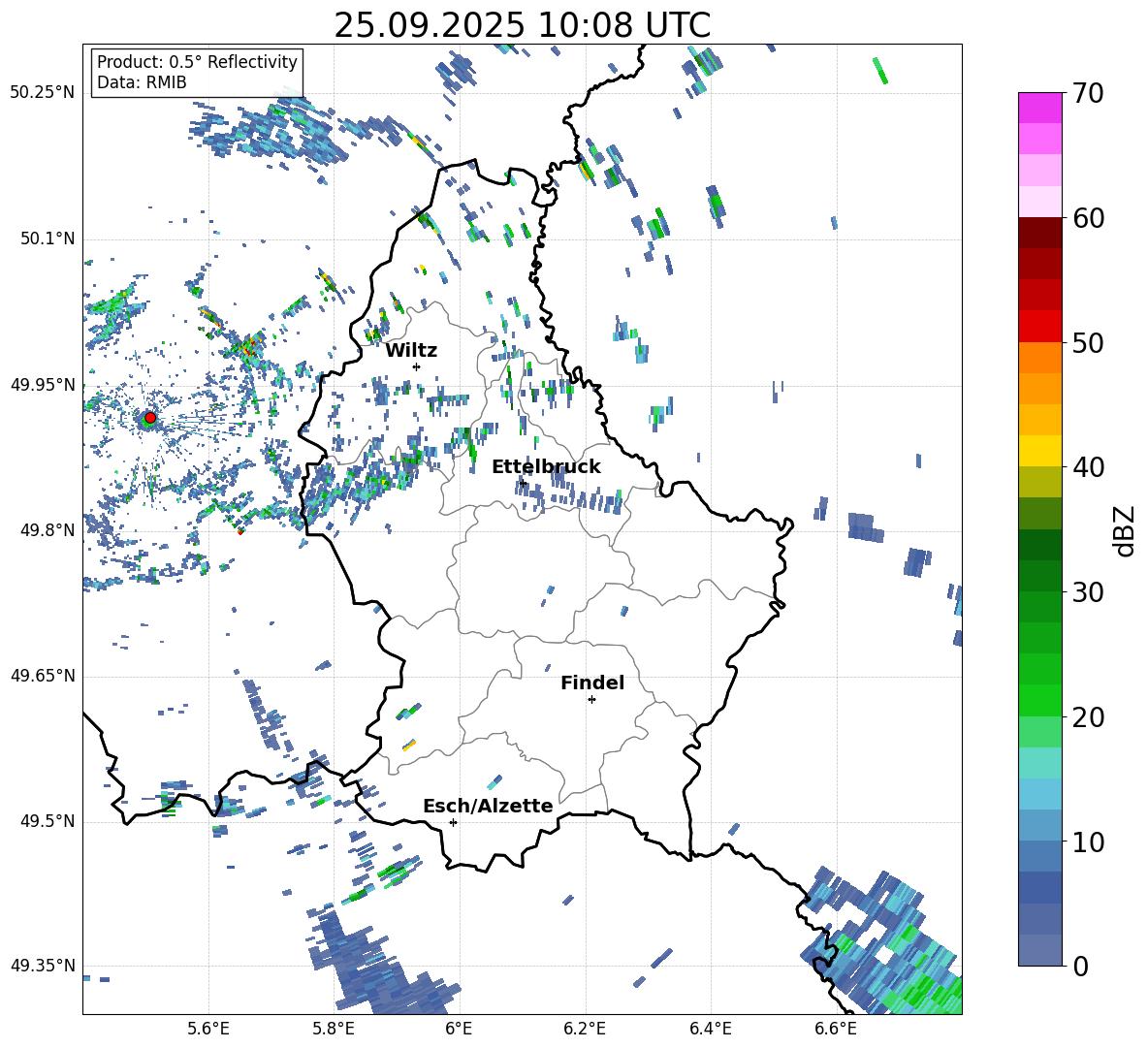Click the 40 tick on the colorbar
1148x1048 pixels.
point(1087,467)
